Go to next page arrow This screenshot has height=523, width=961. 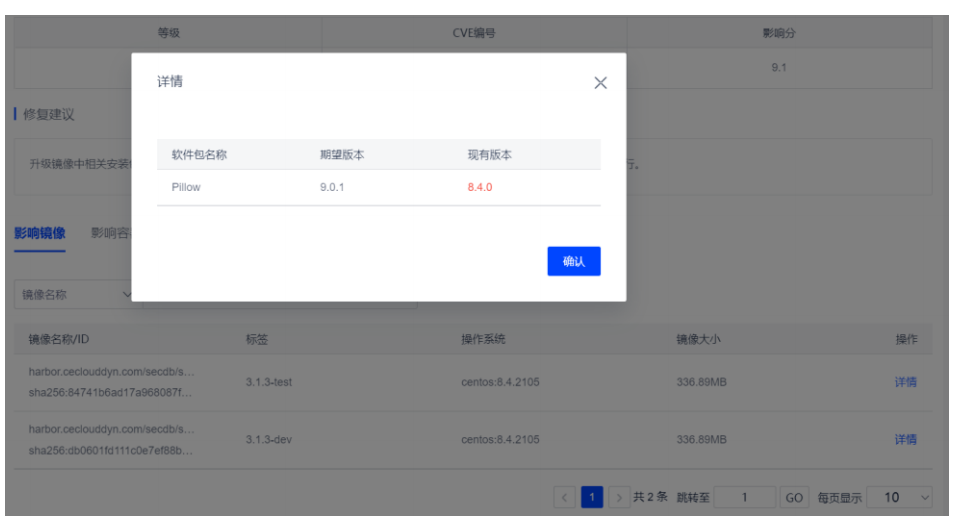pyautogui.click(x=618, y=497)
